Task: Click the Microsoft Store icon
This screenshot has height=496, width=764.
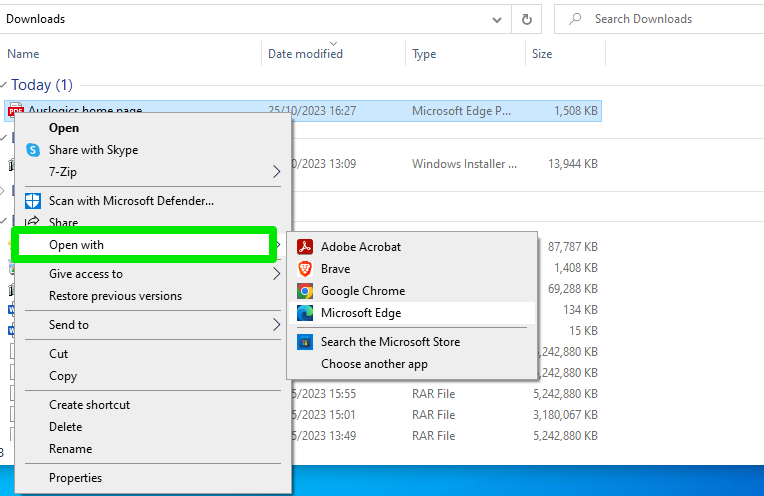Action: pyautogui.click(x=304, y=342)
